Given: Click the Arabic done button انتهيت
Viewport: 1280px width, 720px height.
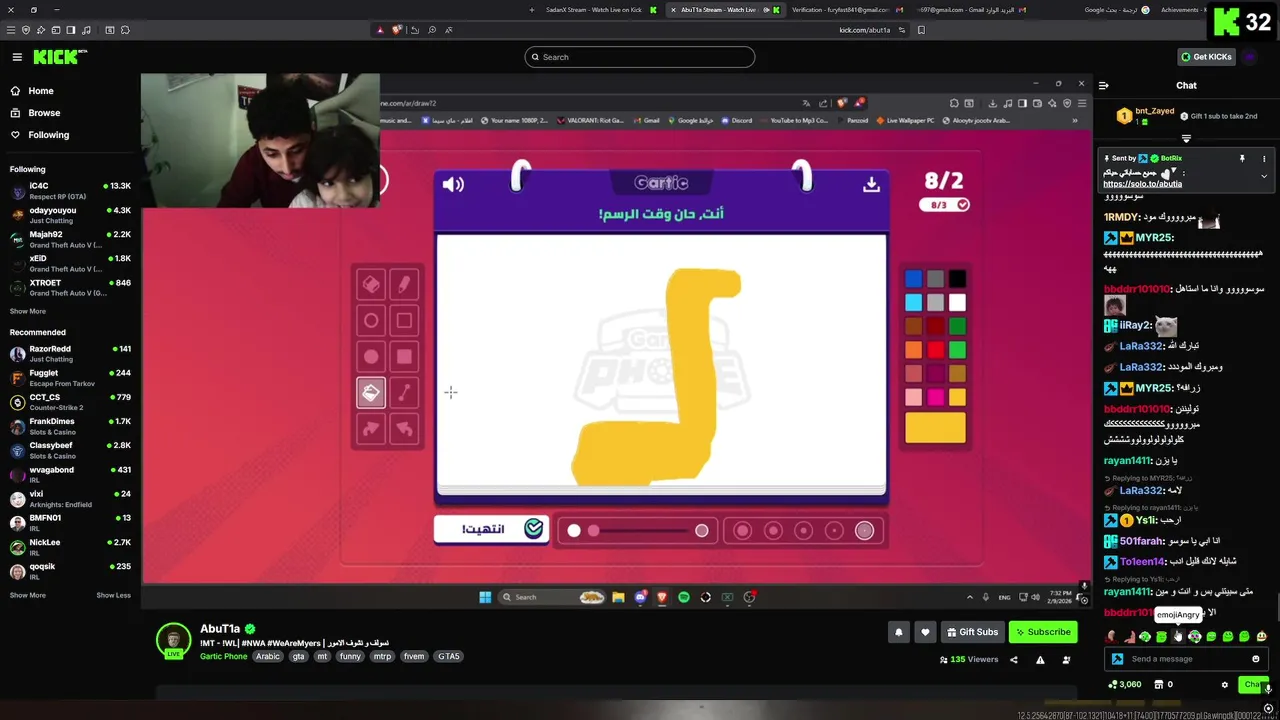Looking at the screenshot, I should (491, 529).
